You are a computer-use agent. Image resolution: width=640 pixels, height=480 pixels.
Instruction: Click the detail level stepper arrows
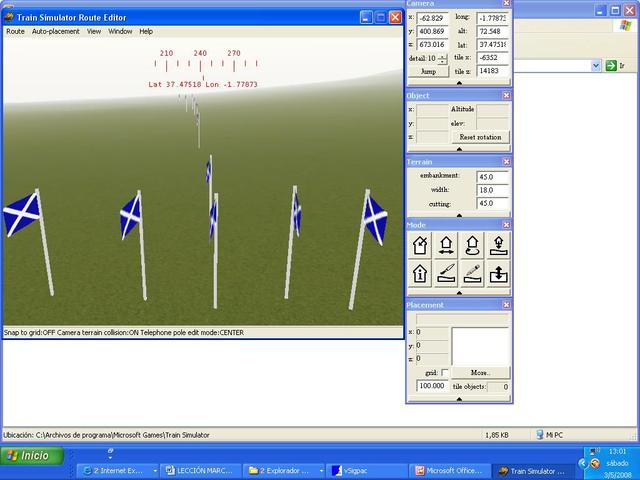click(443, 59)
